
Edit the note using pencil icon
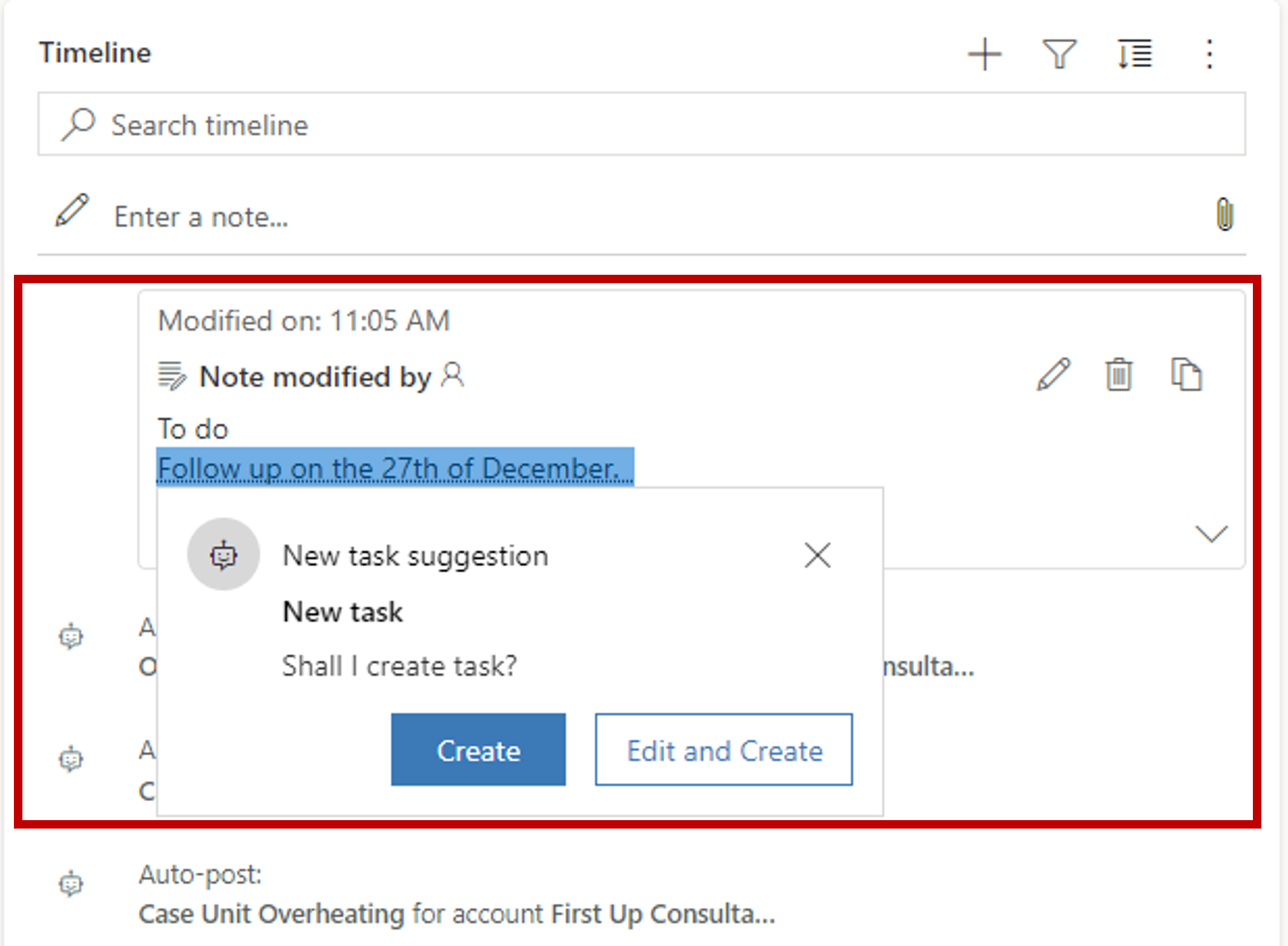pos(1053,375)
